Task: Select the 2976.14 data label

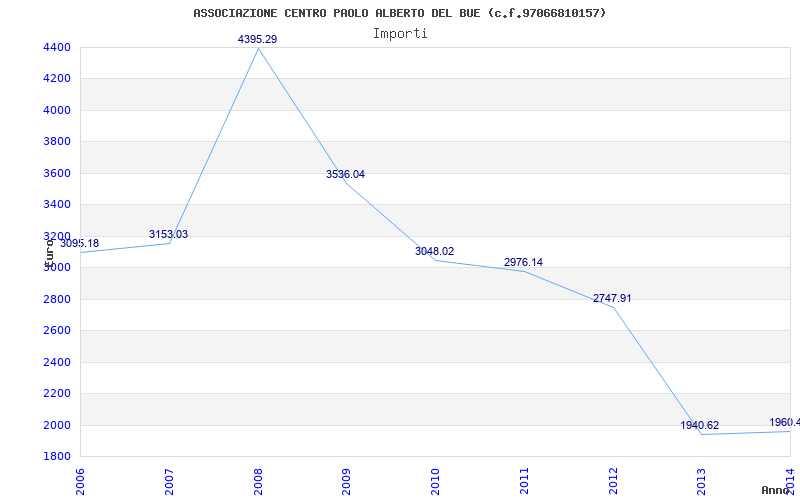Action: [x=523, y=263]
